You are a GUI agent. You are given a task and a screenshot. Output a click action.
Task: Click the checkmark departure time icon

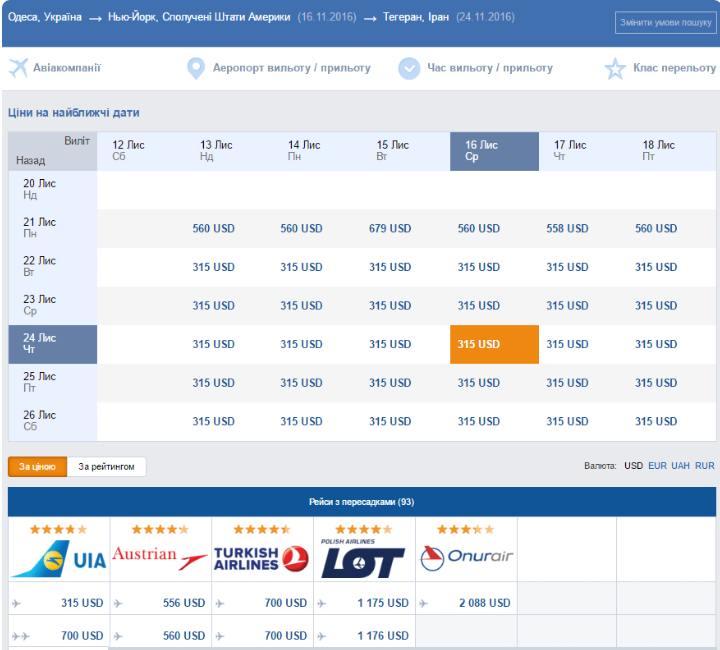point(409,68)
